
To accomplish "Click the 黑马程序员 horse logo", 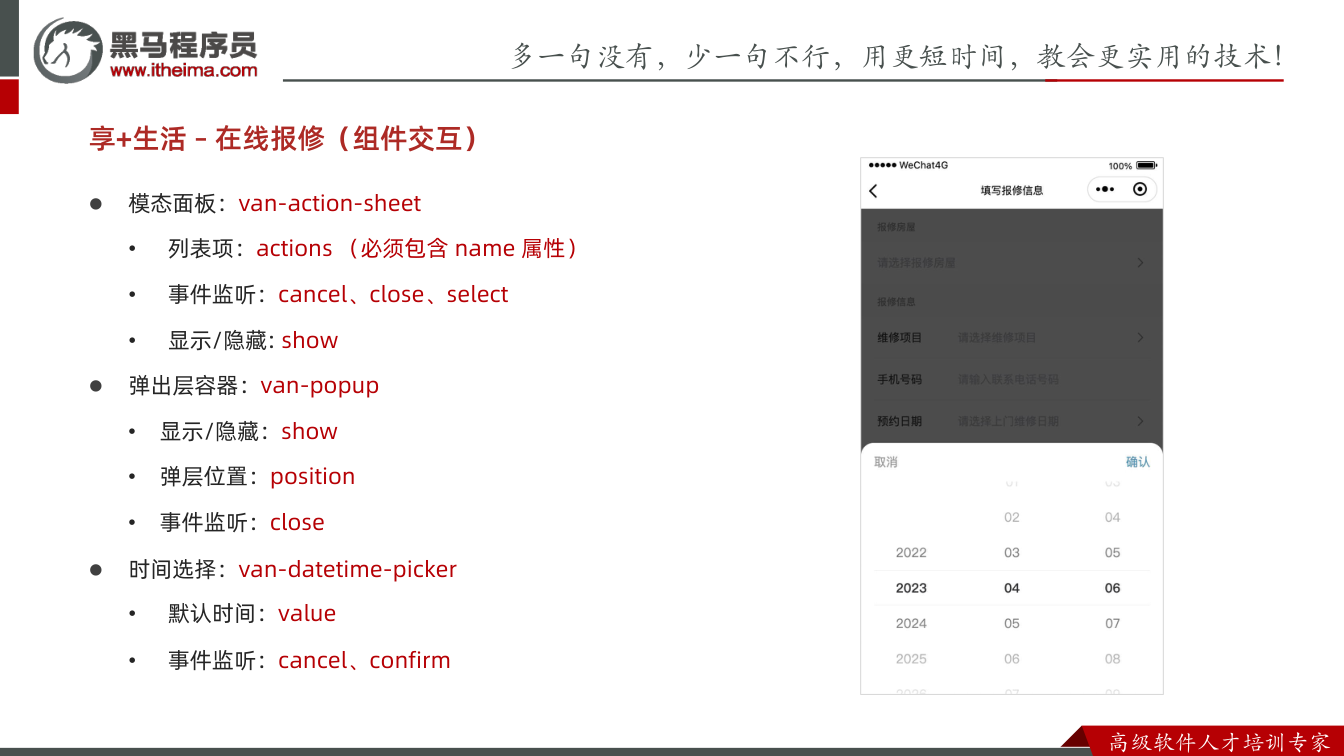I will click(67, 50).
